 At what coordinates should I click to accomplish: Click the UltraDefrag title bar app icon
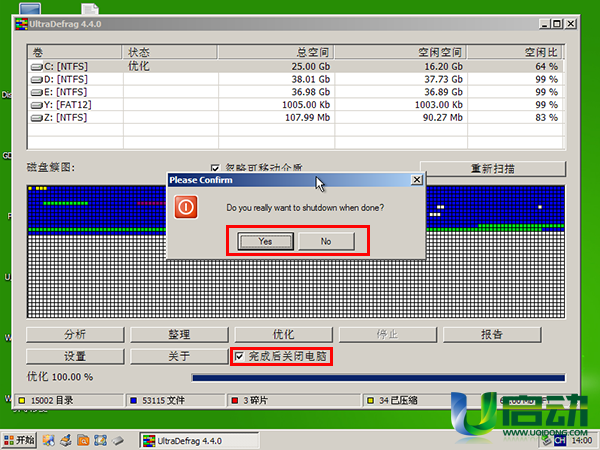(21, 24)
